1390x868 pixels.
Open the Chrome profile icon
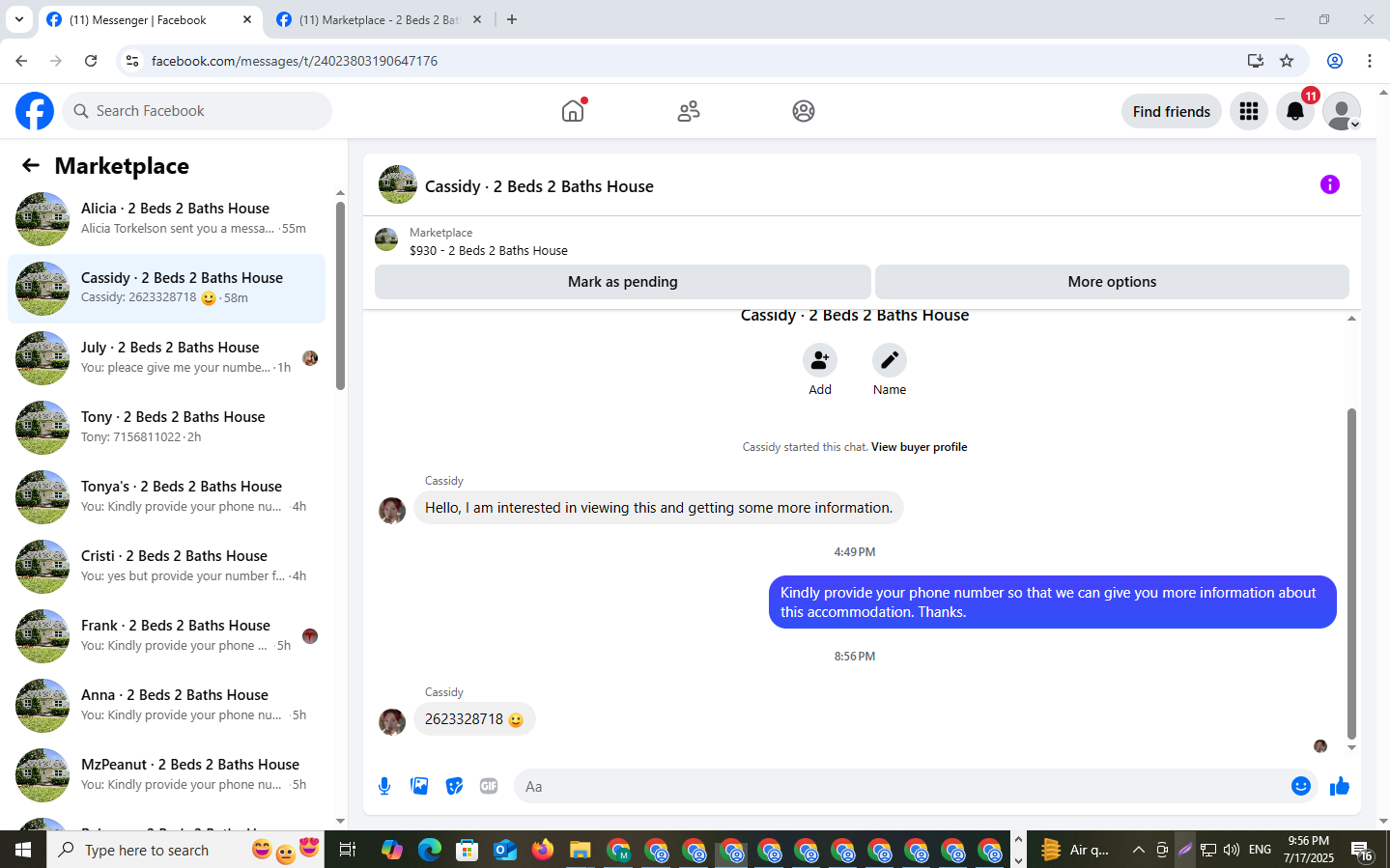[1335, 61]
